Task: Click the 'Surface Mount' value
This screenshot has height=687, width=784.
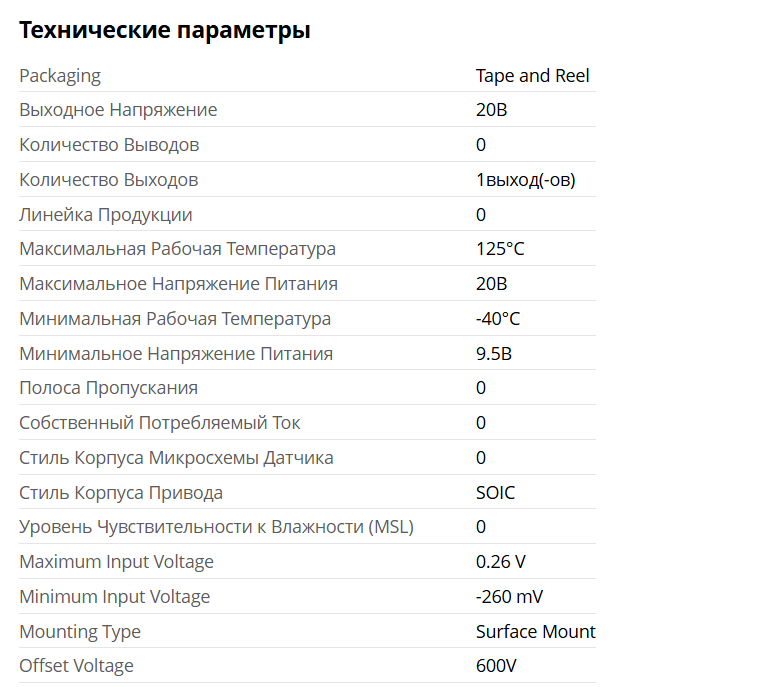Action: [x=535, y=632]
